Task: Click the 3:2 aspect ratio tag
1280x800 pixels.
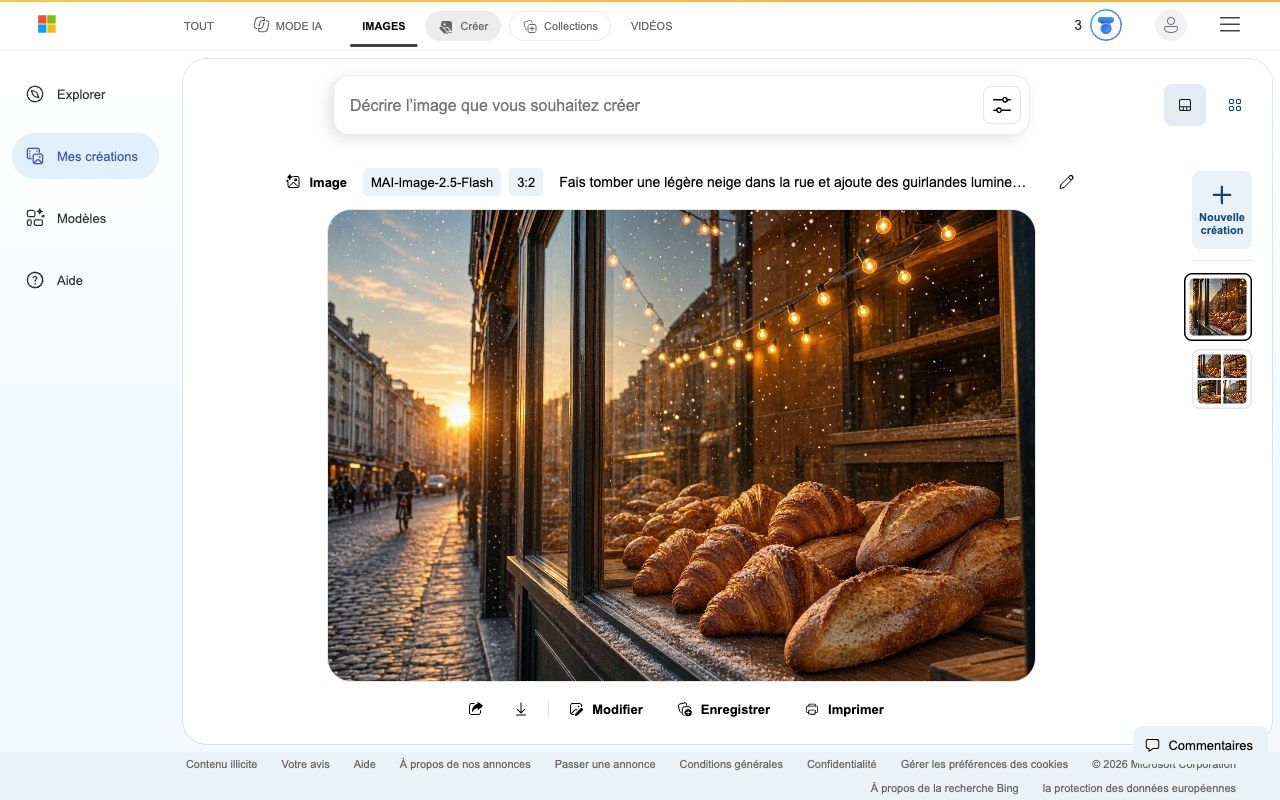Action: (x=526, y=182)
